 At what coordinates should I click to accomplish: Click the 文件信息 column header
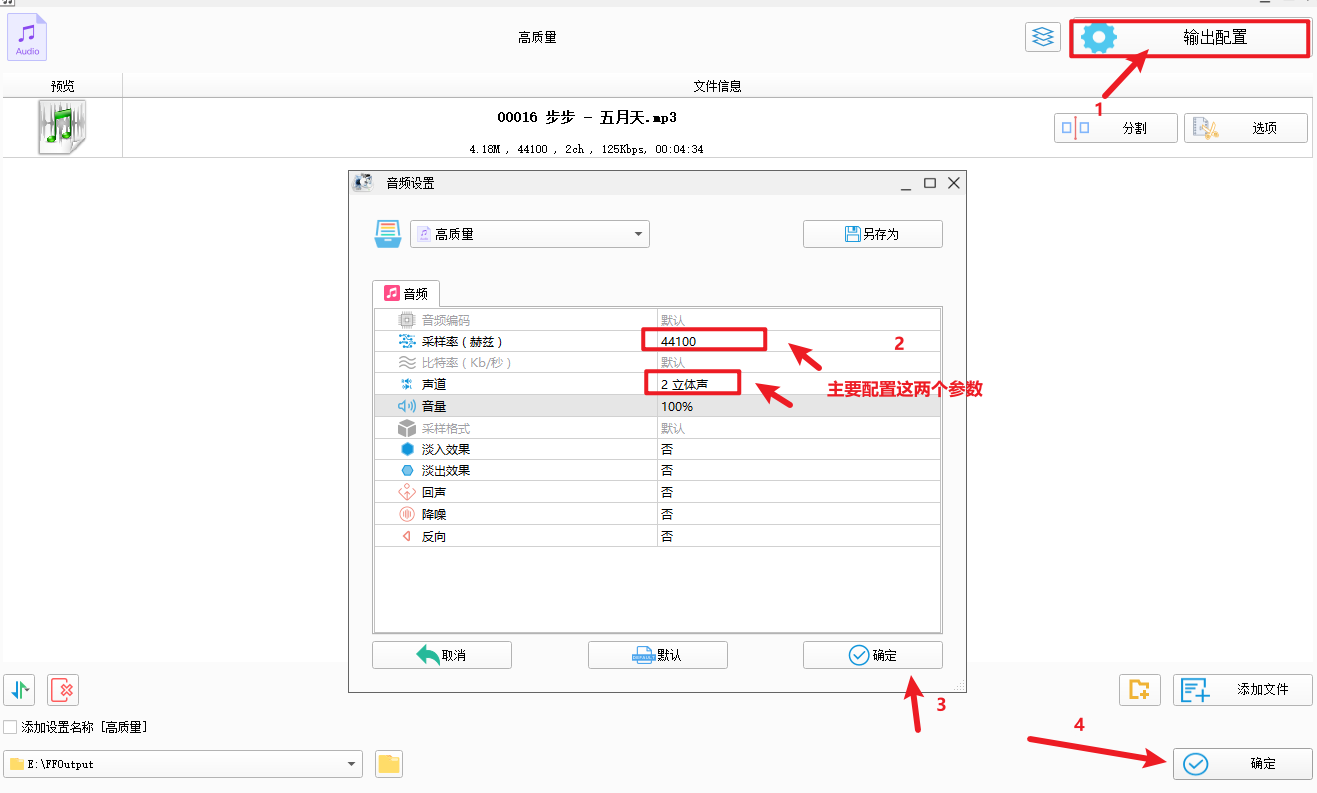pyautogui.click(x=717, y=86)
